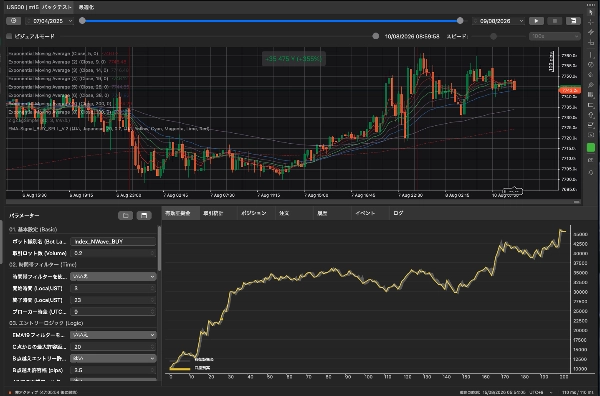Click the 03. エントリーロジック (Logic) section header
The height and width of the screenshot is (396, 600).
tap(46, 323)
